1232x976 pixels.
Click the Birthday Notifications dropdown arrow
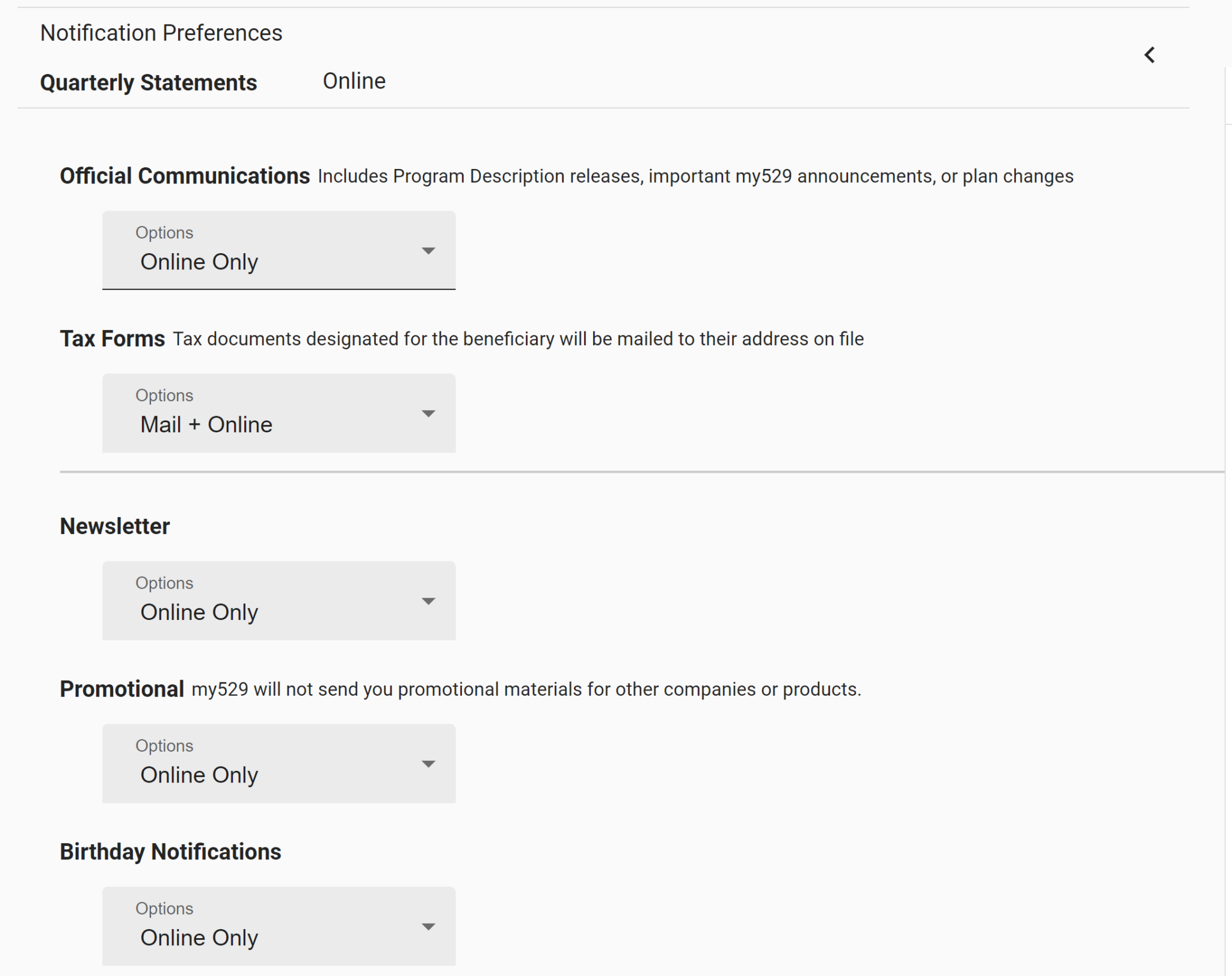[x=428, y=927]
